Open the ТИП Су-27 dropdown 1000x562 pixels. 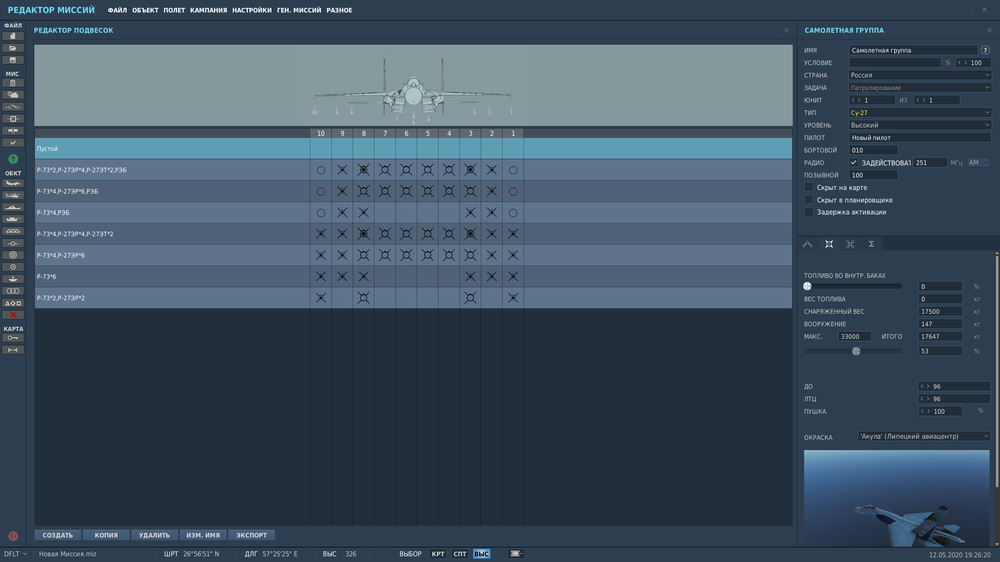point(920,112)
